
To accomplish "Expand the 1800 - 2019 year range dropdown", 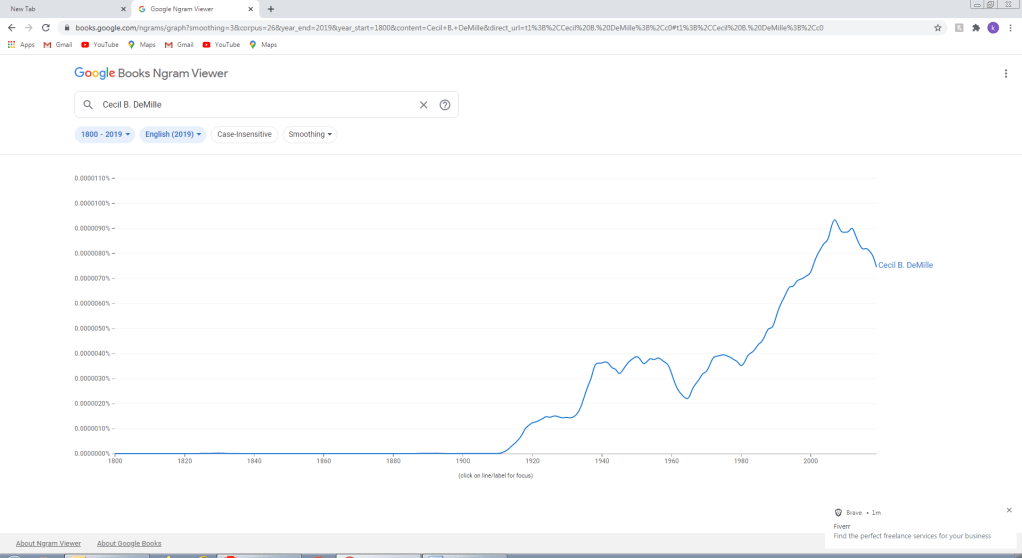I will tap(105, 134).
